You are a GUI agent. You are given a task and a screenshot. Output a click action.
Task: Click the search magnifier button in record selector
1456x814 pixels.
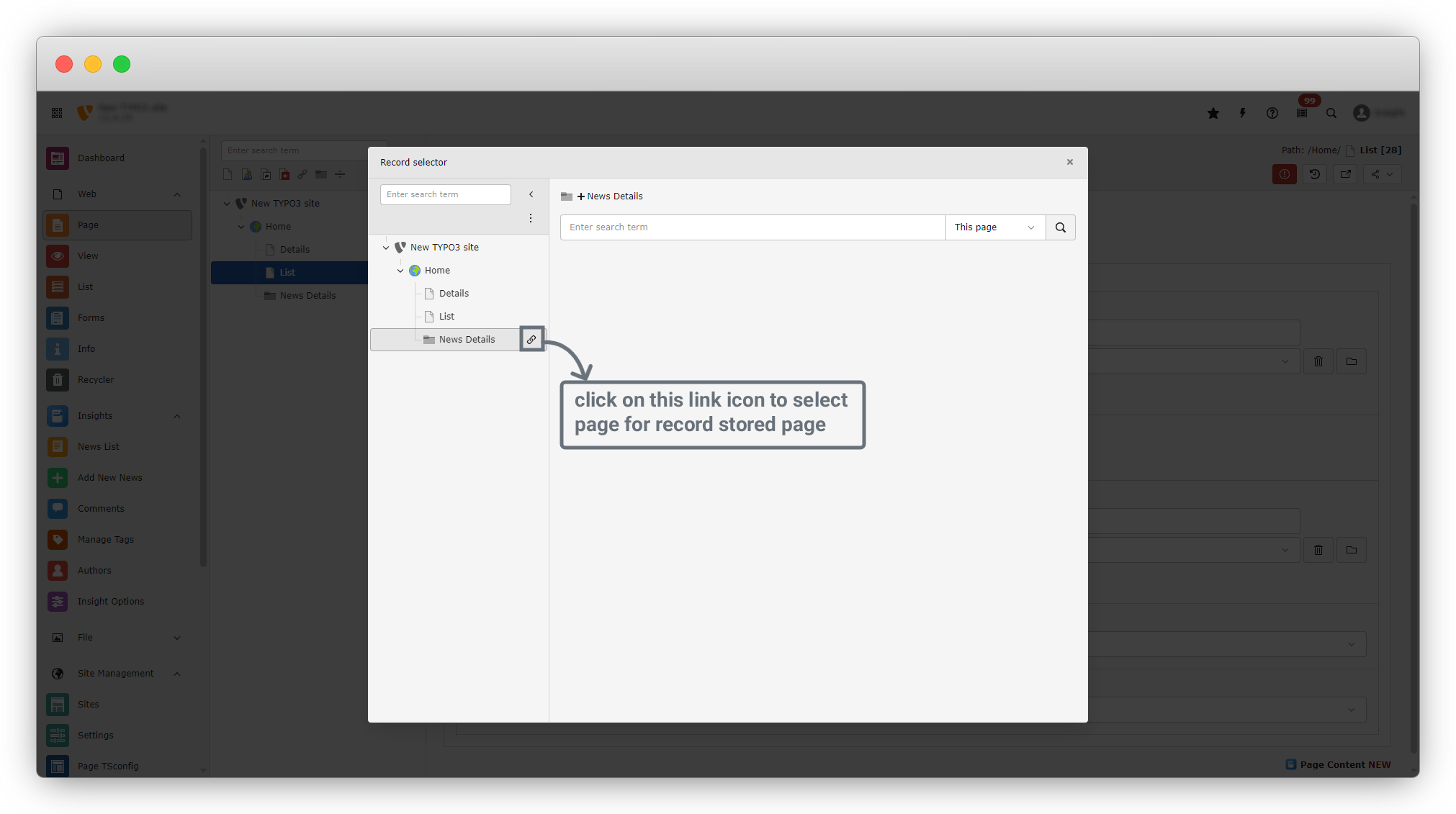pyautogui.click(x=1060, y=227)
